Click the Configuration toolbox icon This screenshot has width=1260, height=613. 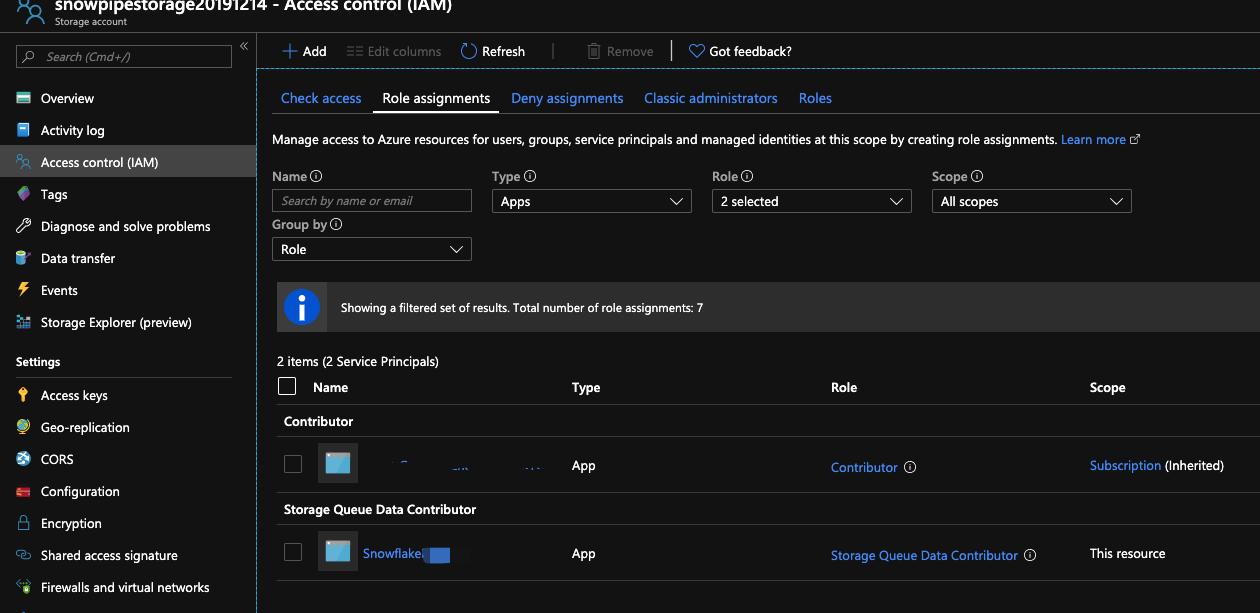coord(23,491)
